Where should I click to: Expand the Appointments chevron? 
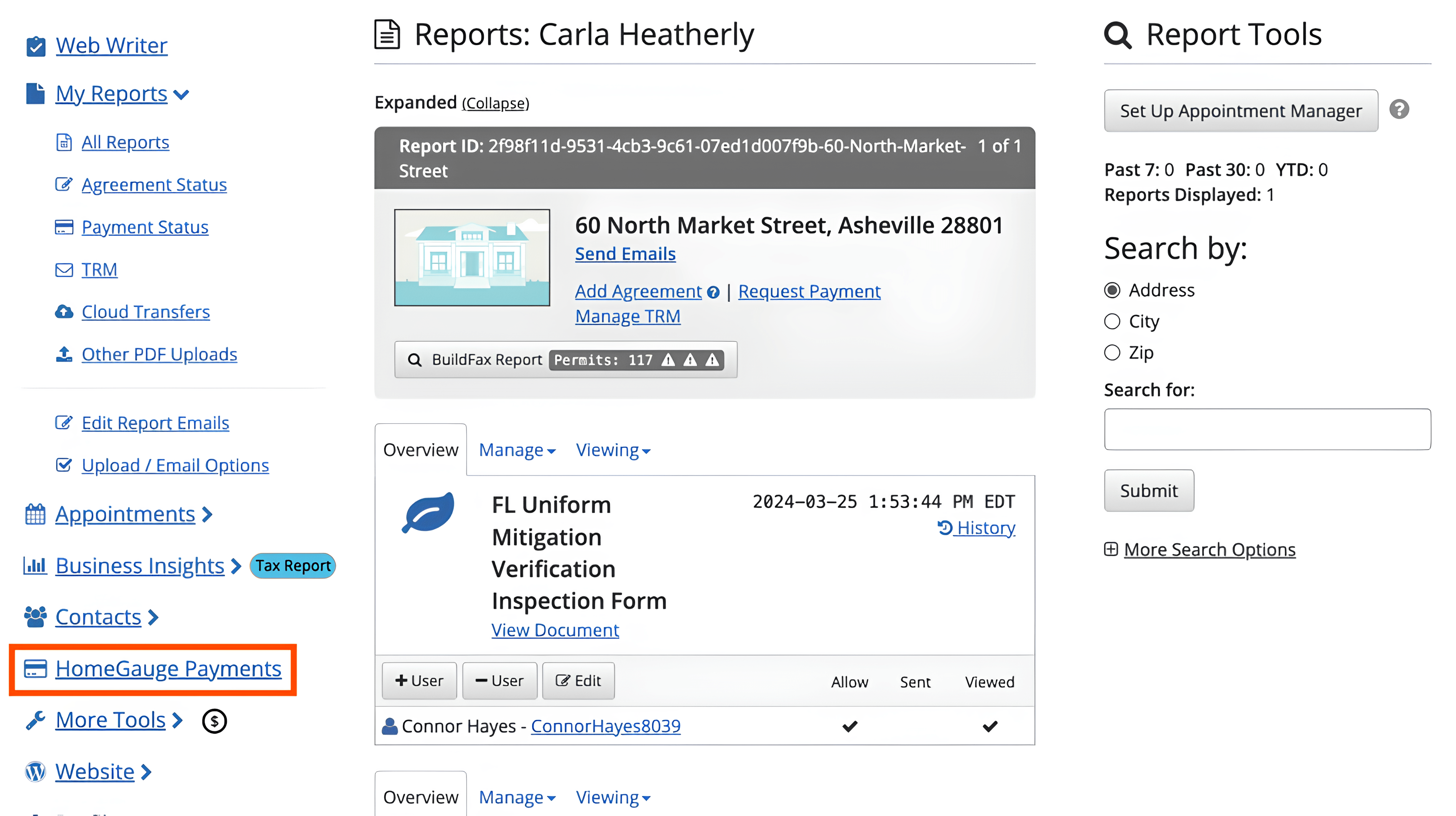pyautogui.click(x=207, y=515)
